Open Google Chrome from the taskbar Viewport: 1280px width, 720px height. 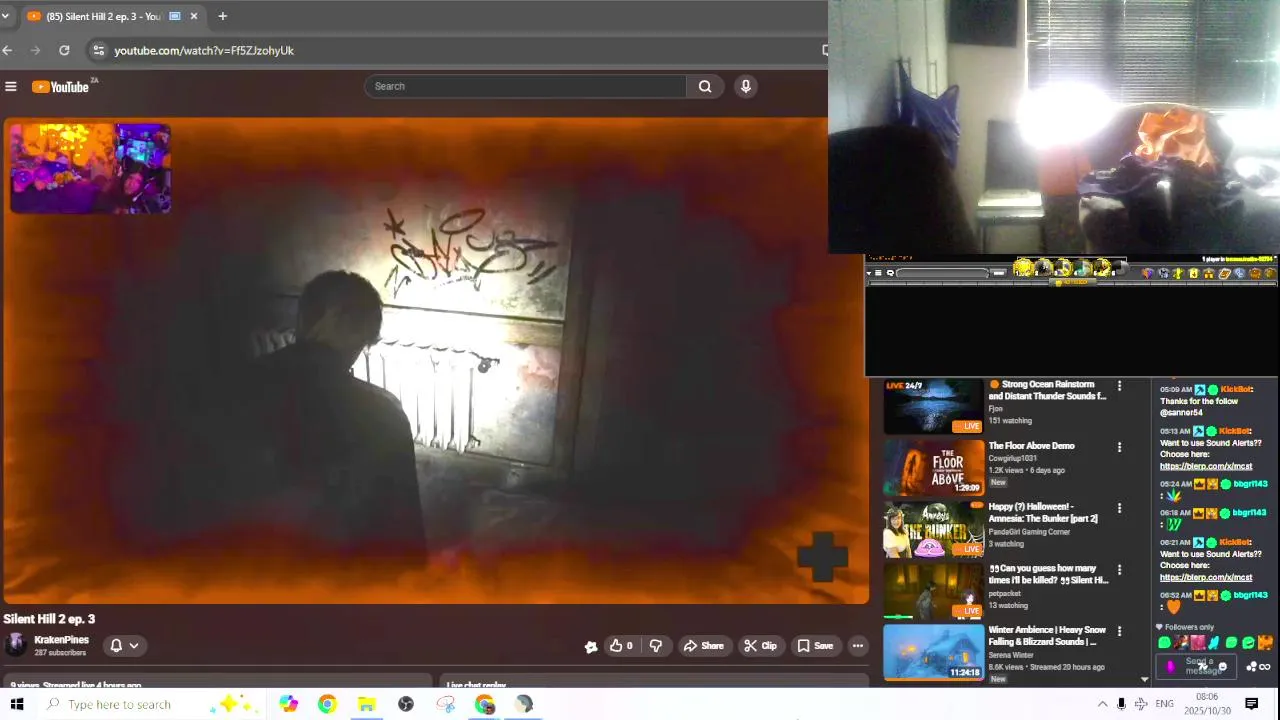click(327, 704)
